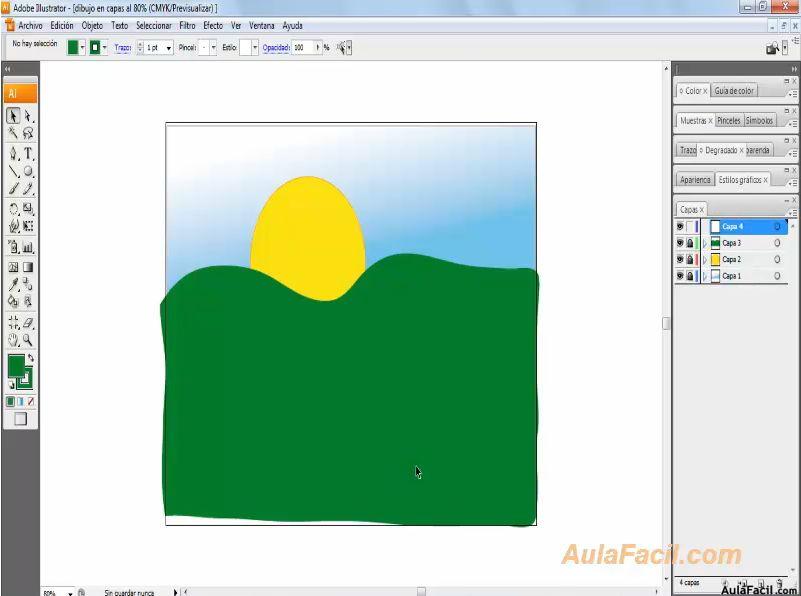
Task: Pick the Mesh tool
Action: [13, 267]
